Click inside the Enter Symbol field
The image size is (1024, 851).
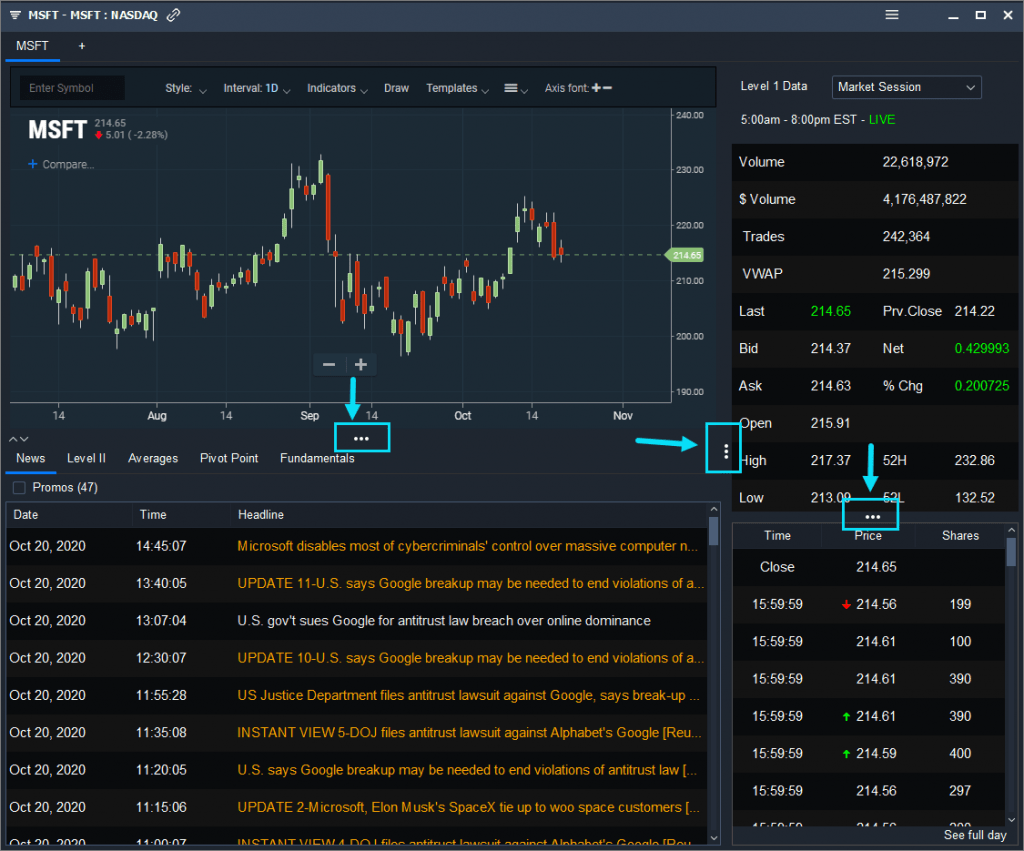pyautogui.click(x=70, y=88)
